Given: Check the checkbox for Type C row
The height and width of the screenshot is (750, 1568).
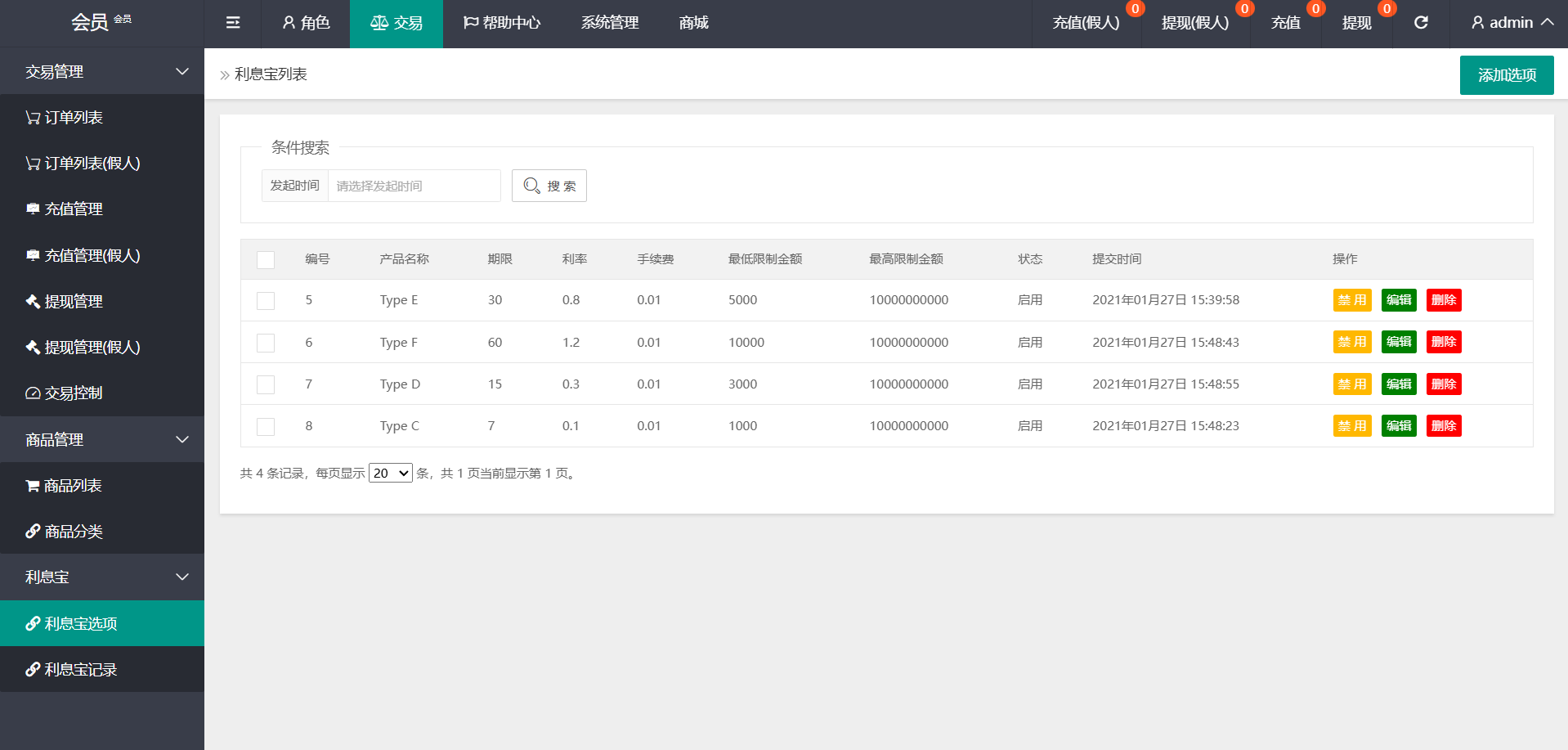Looking at the screenshot, I should pos(266,427).
